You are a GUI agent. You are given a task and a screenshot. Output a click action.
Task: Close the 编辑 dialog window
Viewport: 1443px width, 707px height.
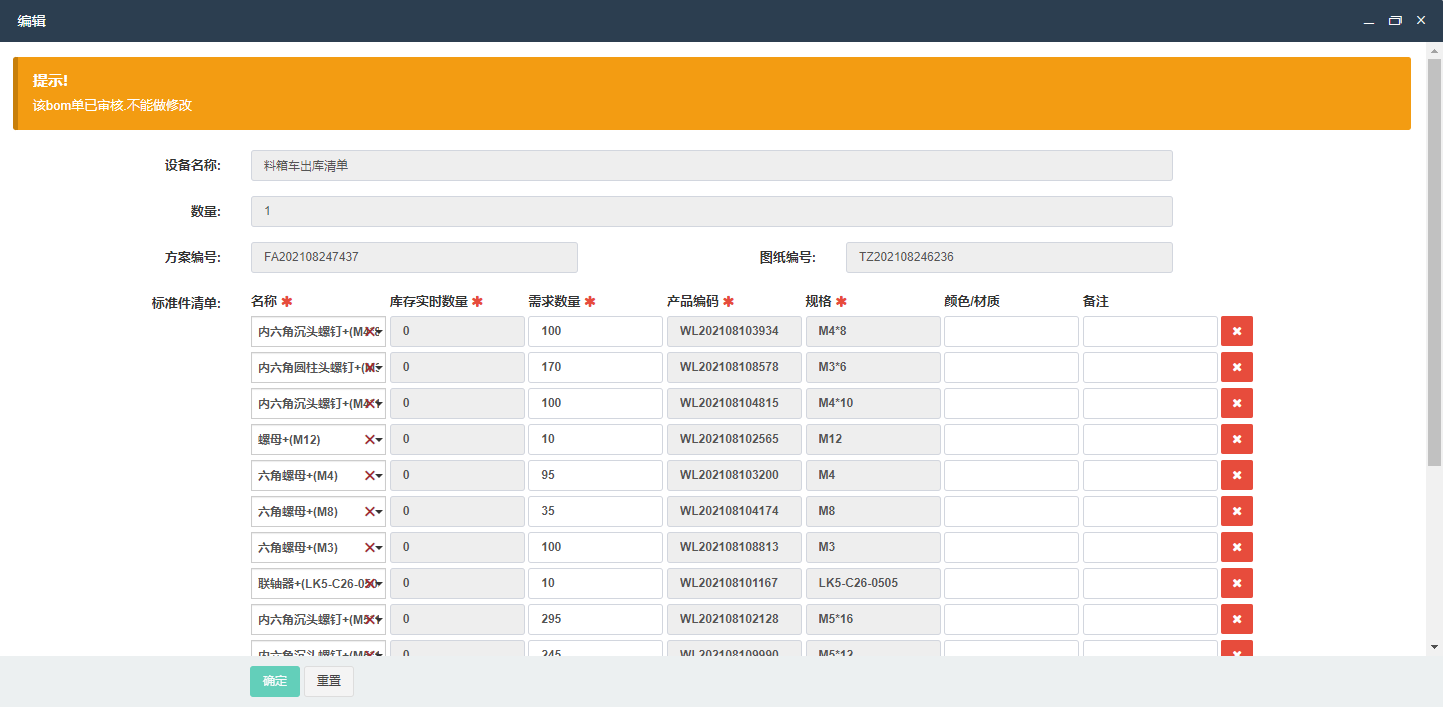pyautogui.click(x=1421, y=20)
